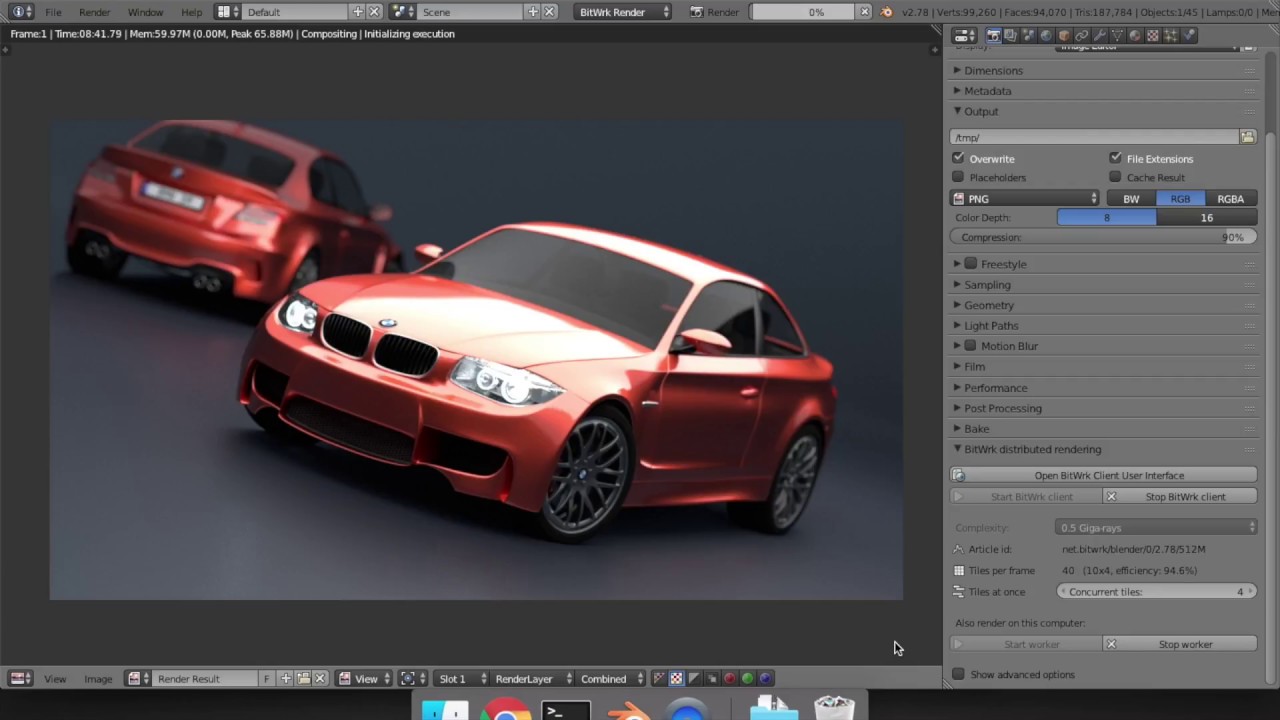
Task: Enable the Motion Blur checkbox
Action: coord(970,346)
